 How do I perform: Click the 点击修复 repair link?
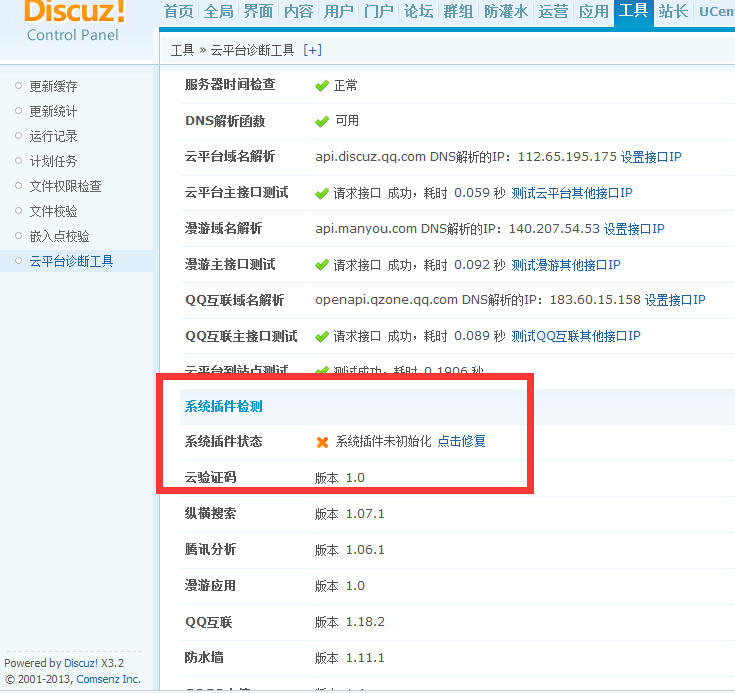[462, 441]
